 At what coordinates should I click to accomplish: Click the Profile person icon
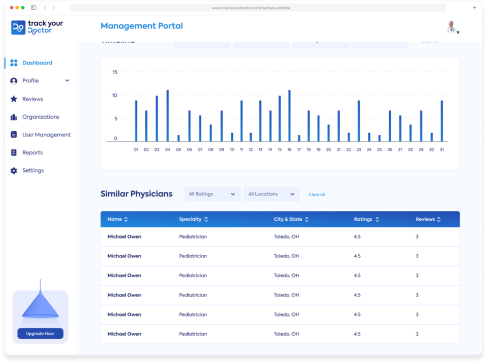[14, 81]
